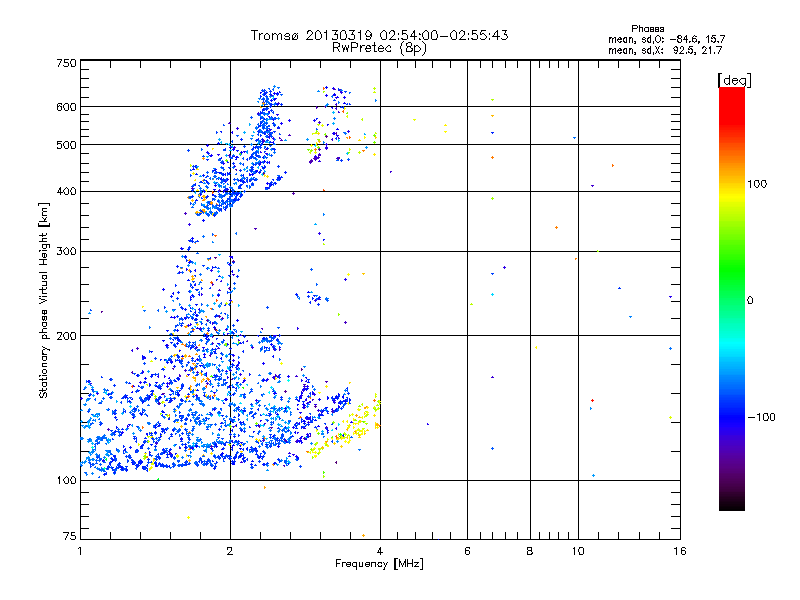This screenshot has width=800, height=600.
Task: Click the y-axis tick label '200'
Action: [x=66, y=336]
